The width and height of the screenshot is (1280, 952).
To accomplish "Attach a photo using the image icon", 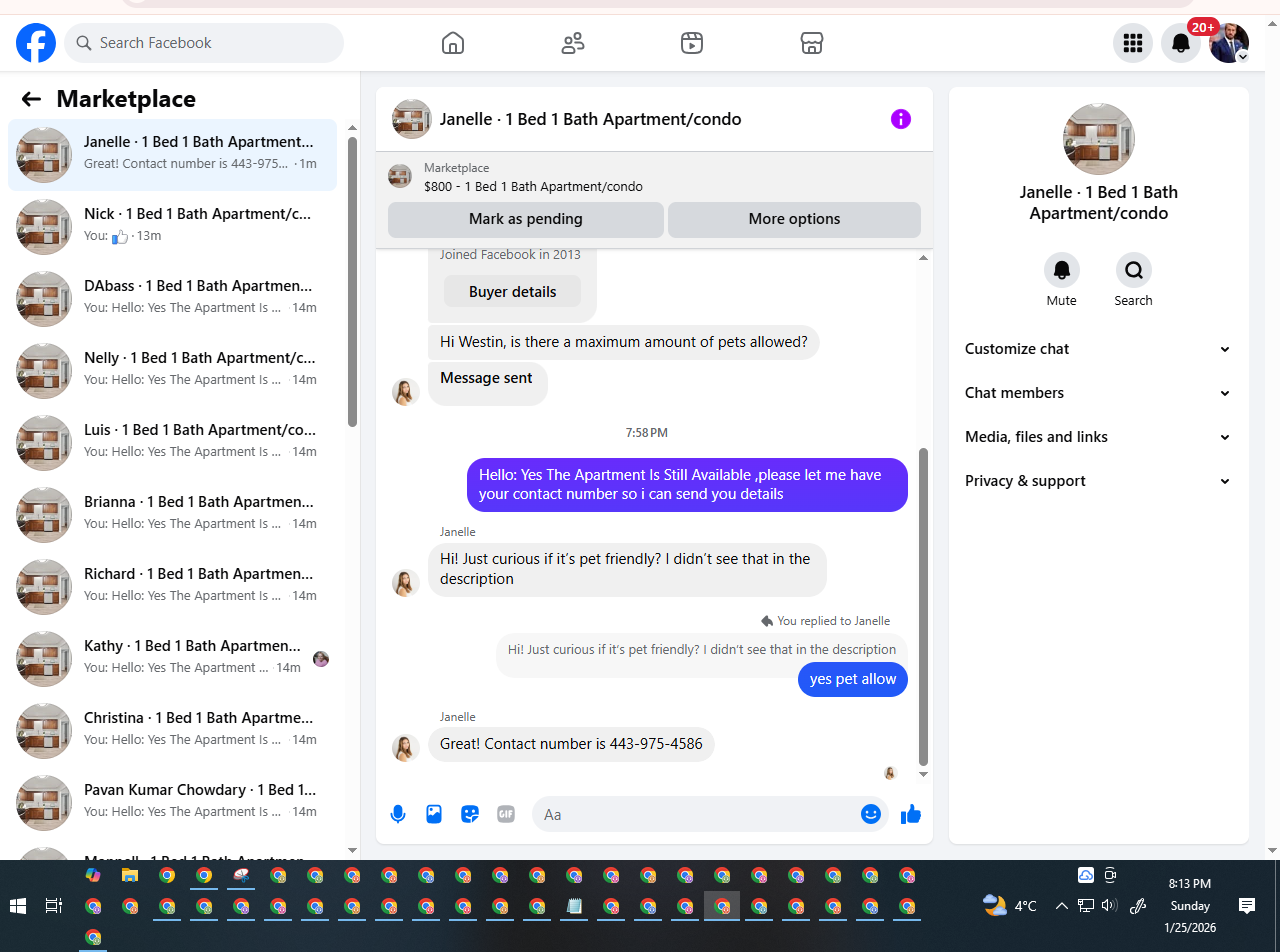I will (434, 814).
